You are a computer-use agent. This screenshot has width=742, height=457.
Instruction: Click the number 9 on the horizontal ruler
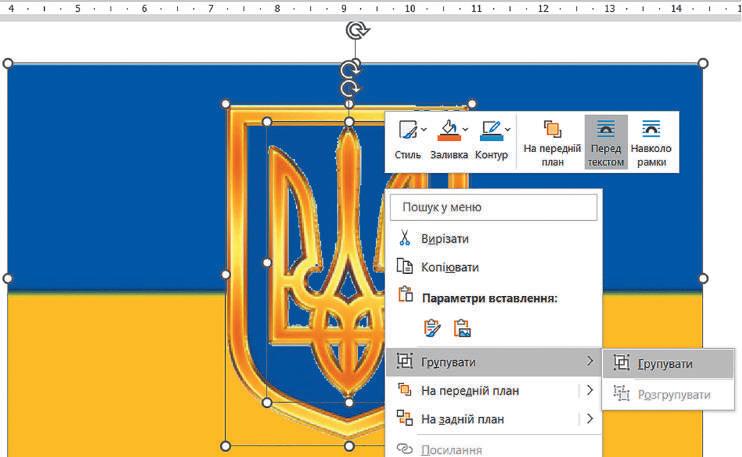click(x=344, y=9)
